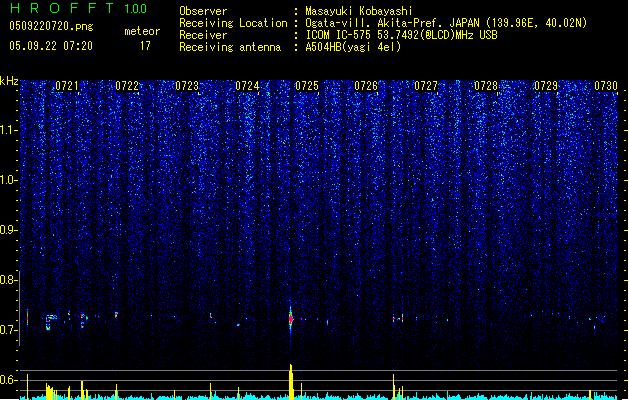Click the 0721 time marker

coord(67,86)
